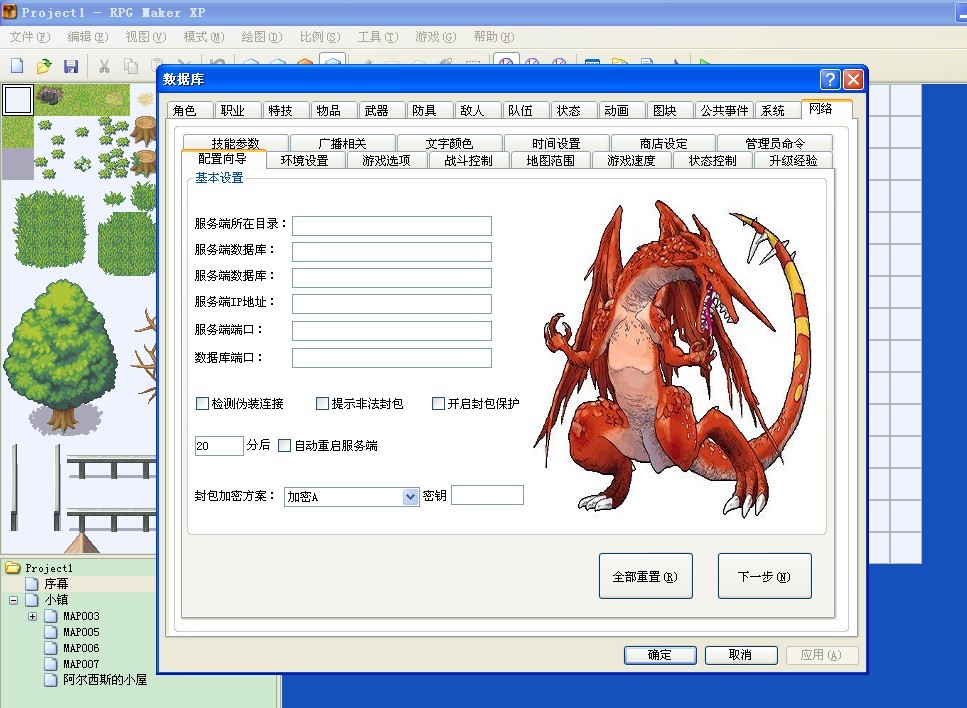
Task: Click the Save floppy disk icon
Action: (71, 65)
